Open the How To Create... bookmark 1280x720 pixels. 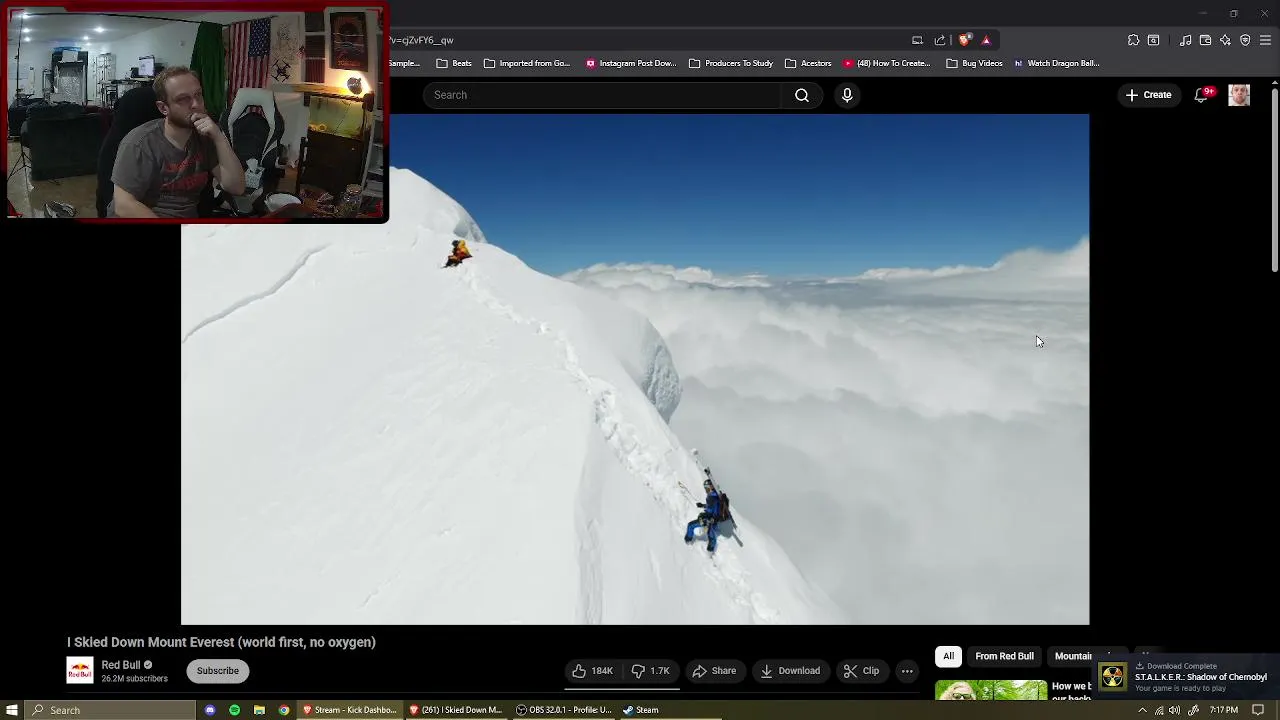[887, 63]
